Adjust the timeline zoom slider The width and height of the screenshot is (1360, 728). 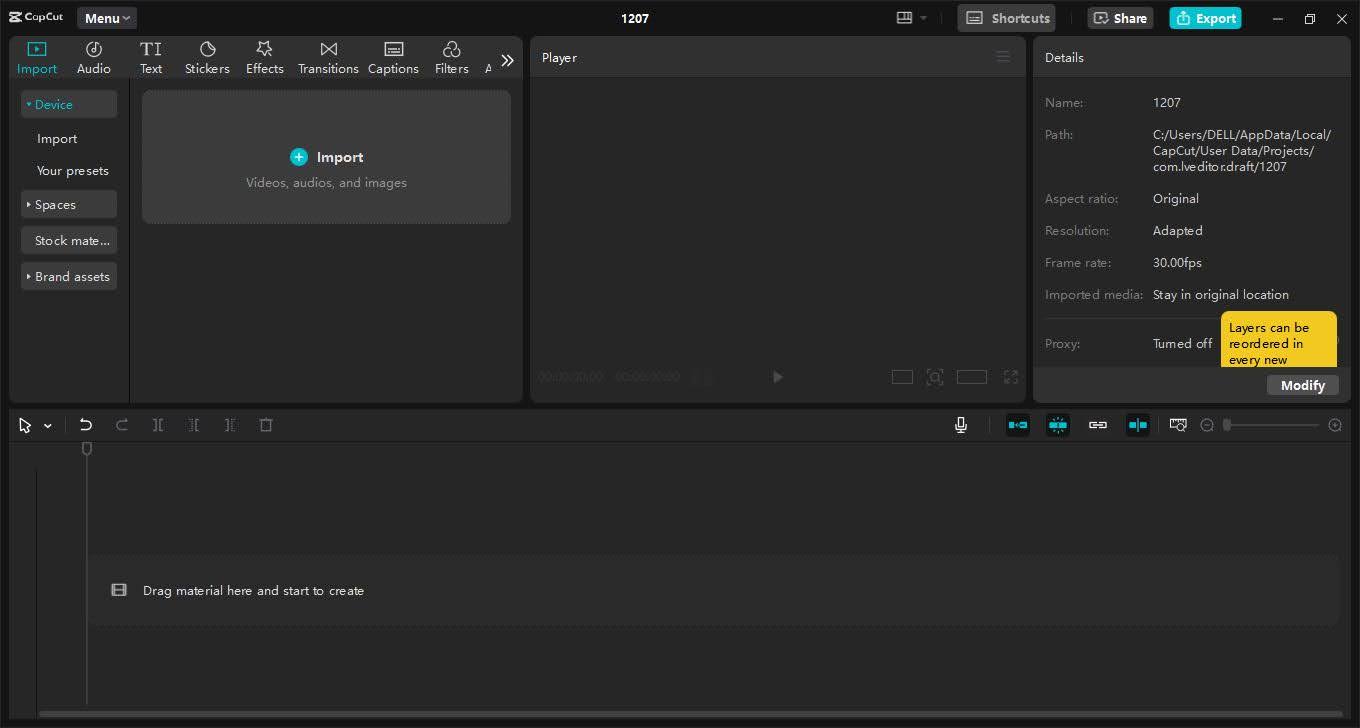(1271, 425)
